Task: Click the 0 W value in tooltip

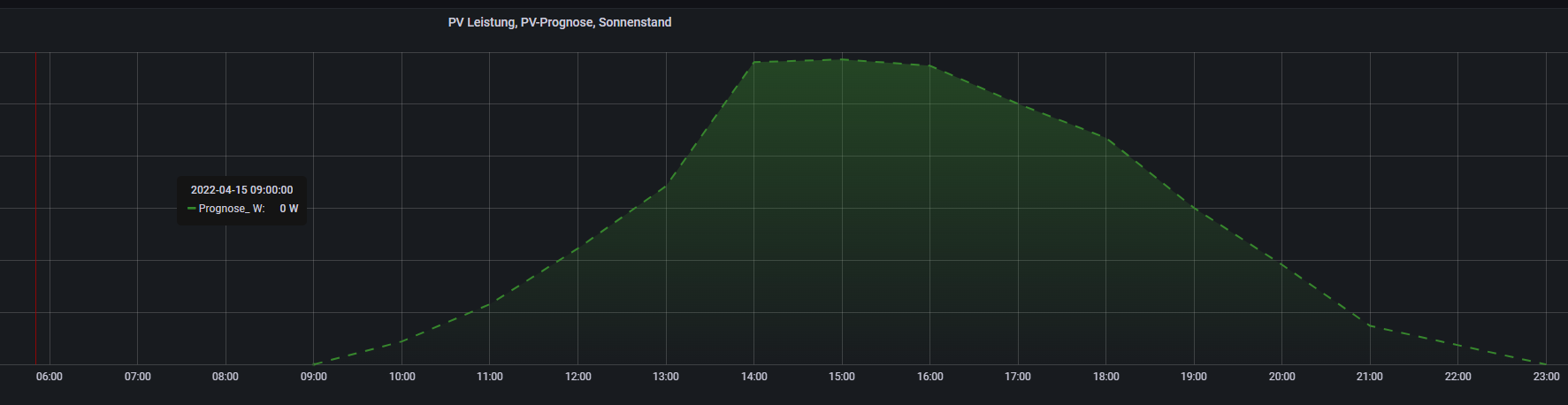Action: 288,209
